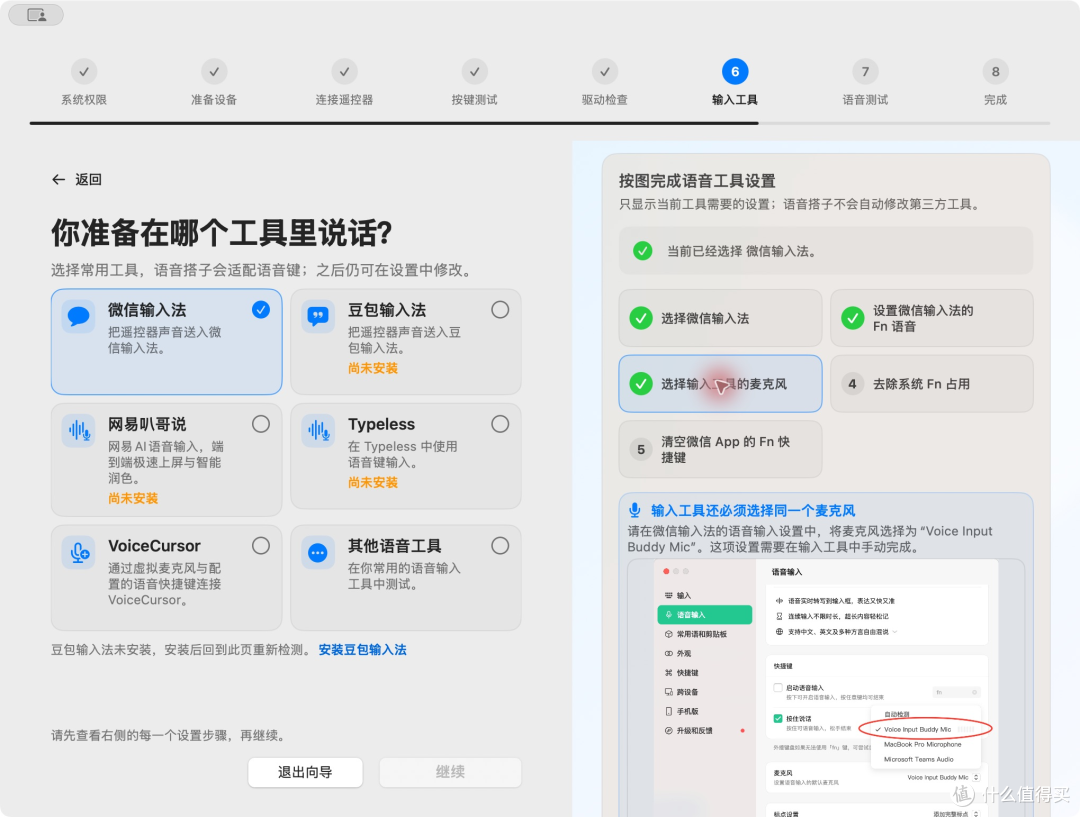This screenshot has width=1080, height=817.
Task: Select the 豆包输入法 radio option
Action: coord(500,310)
